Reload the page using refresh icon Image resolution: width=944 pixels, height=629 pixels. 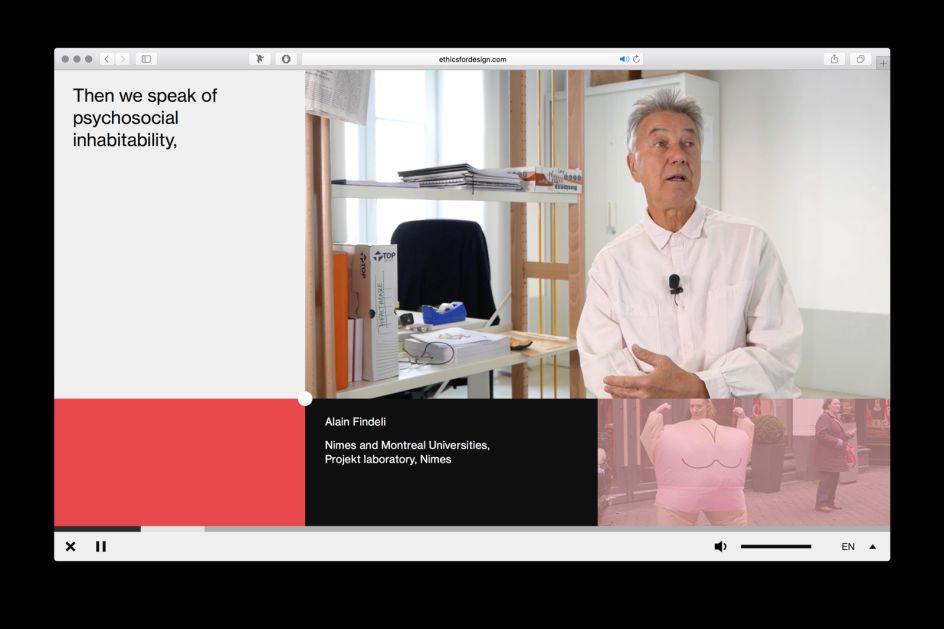[x=636, y=59]
